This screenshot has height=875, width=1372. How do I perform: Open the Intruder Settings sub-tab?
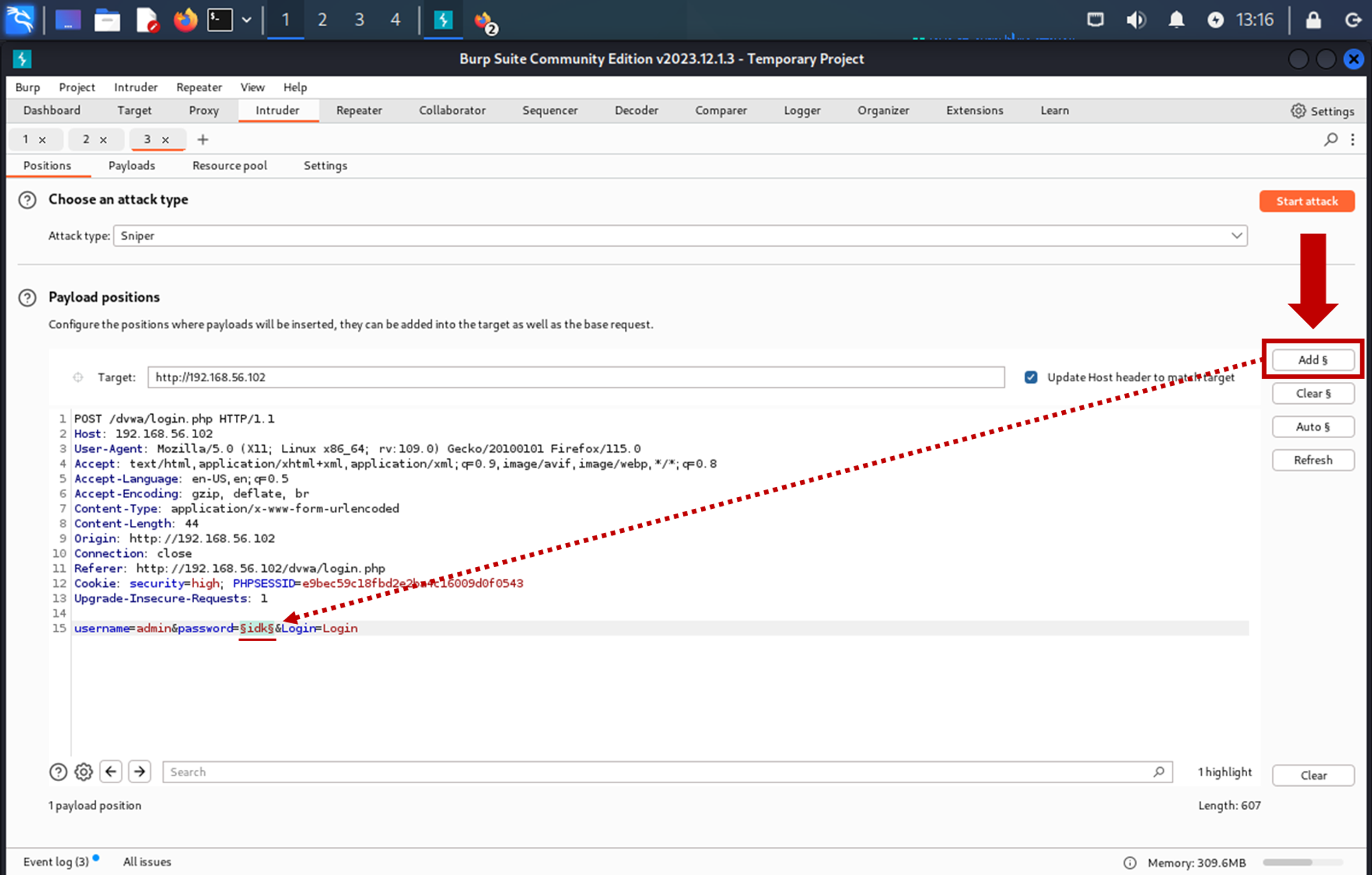(325, 166)
